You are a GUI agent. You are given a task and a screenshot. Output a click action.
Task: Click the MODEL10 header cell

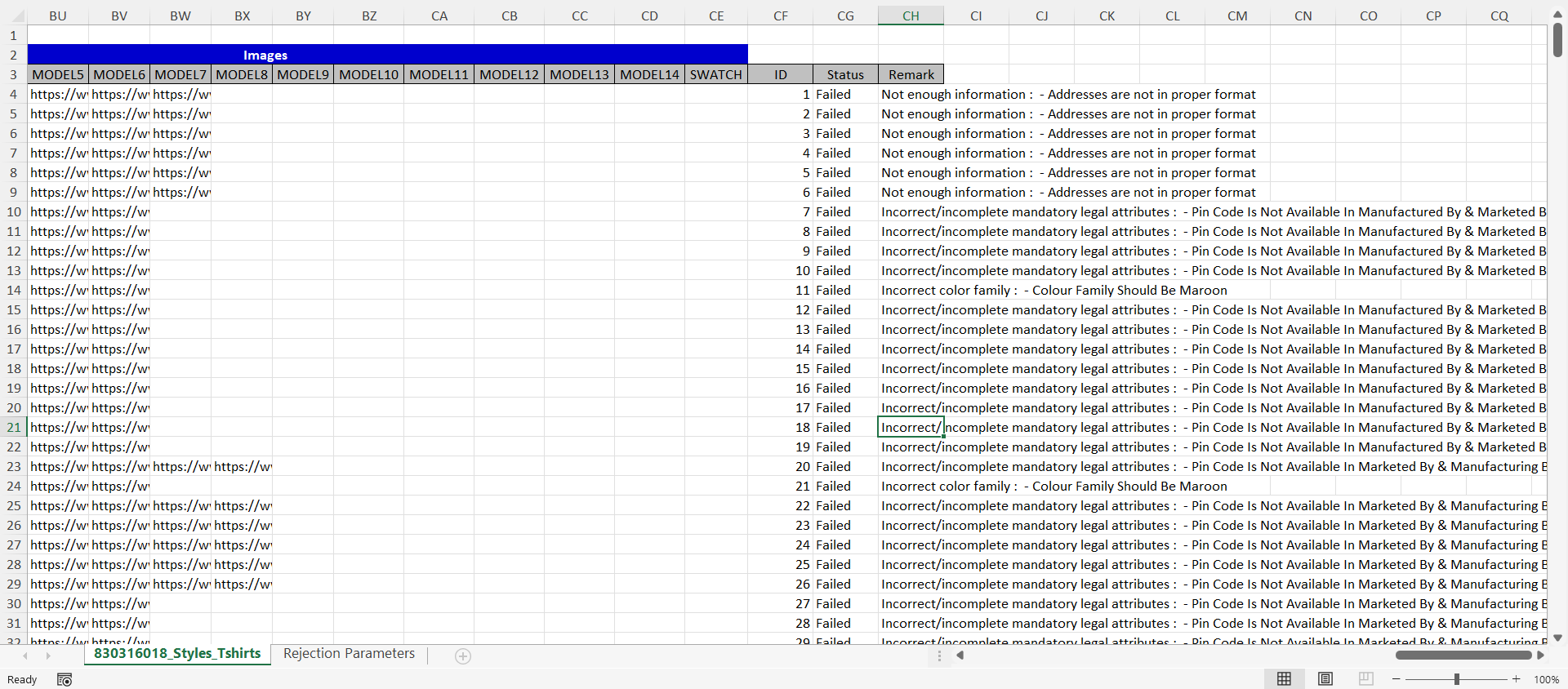tap(369, 74)
